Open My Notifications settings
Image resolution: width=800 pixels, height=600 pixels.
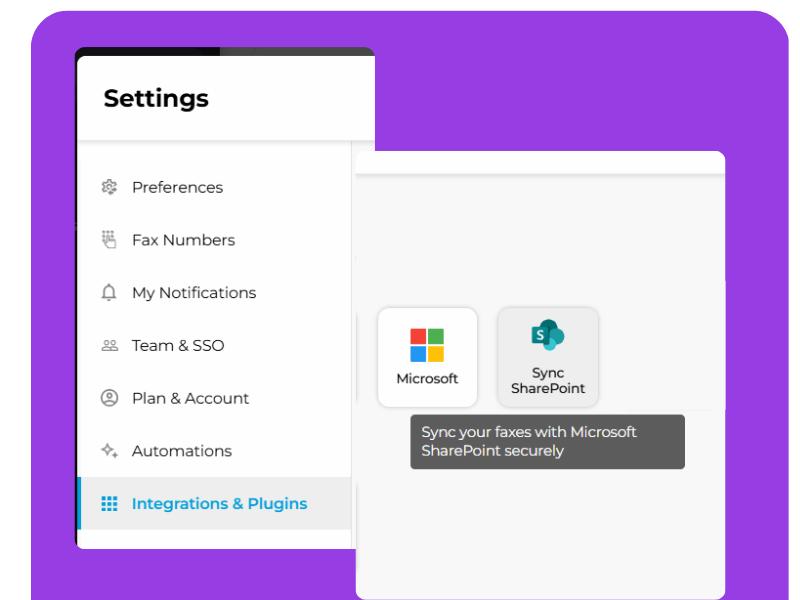point(215,293)
